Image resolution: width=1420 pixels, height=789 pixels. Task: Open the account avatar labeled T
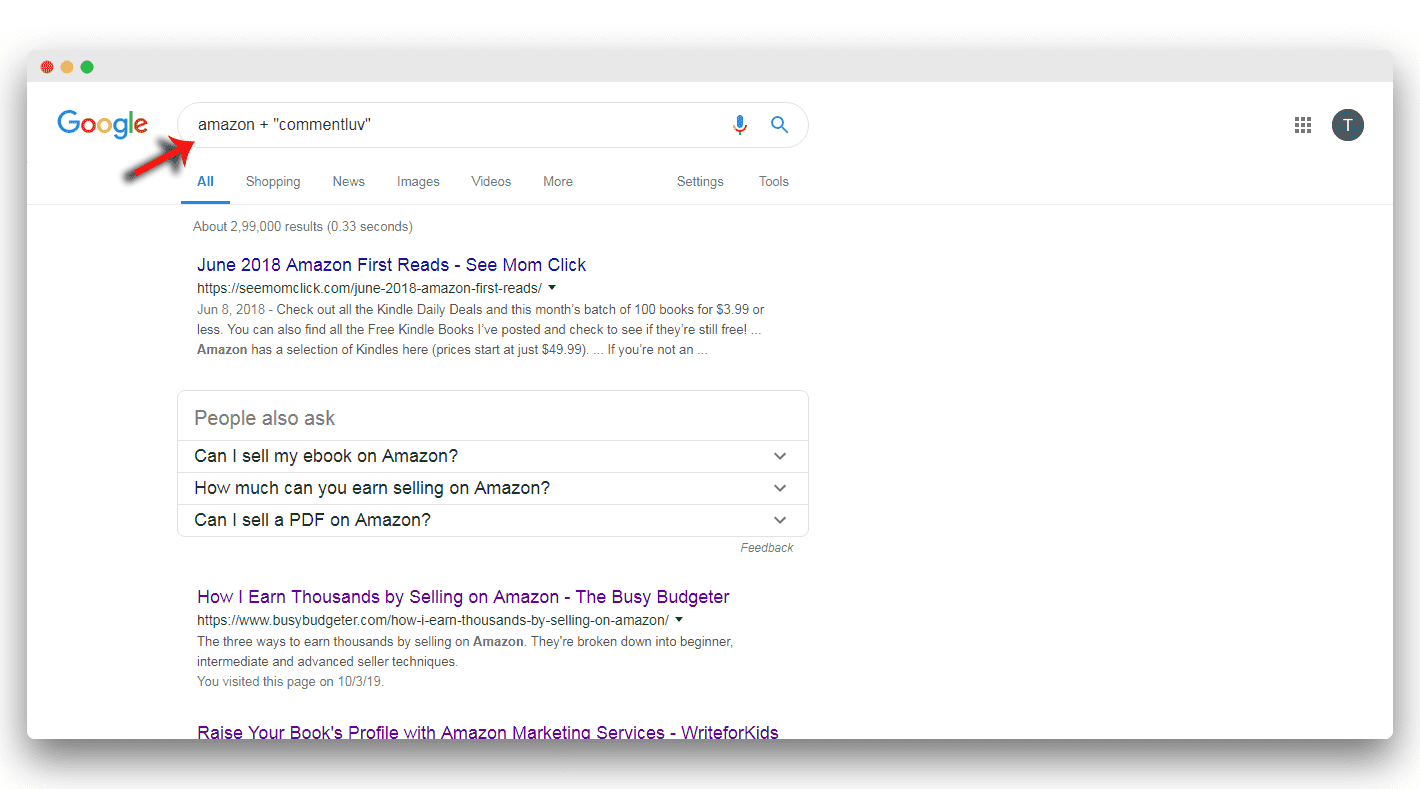click(1348, 125)
